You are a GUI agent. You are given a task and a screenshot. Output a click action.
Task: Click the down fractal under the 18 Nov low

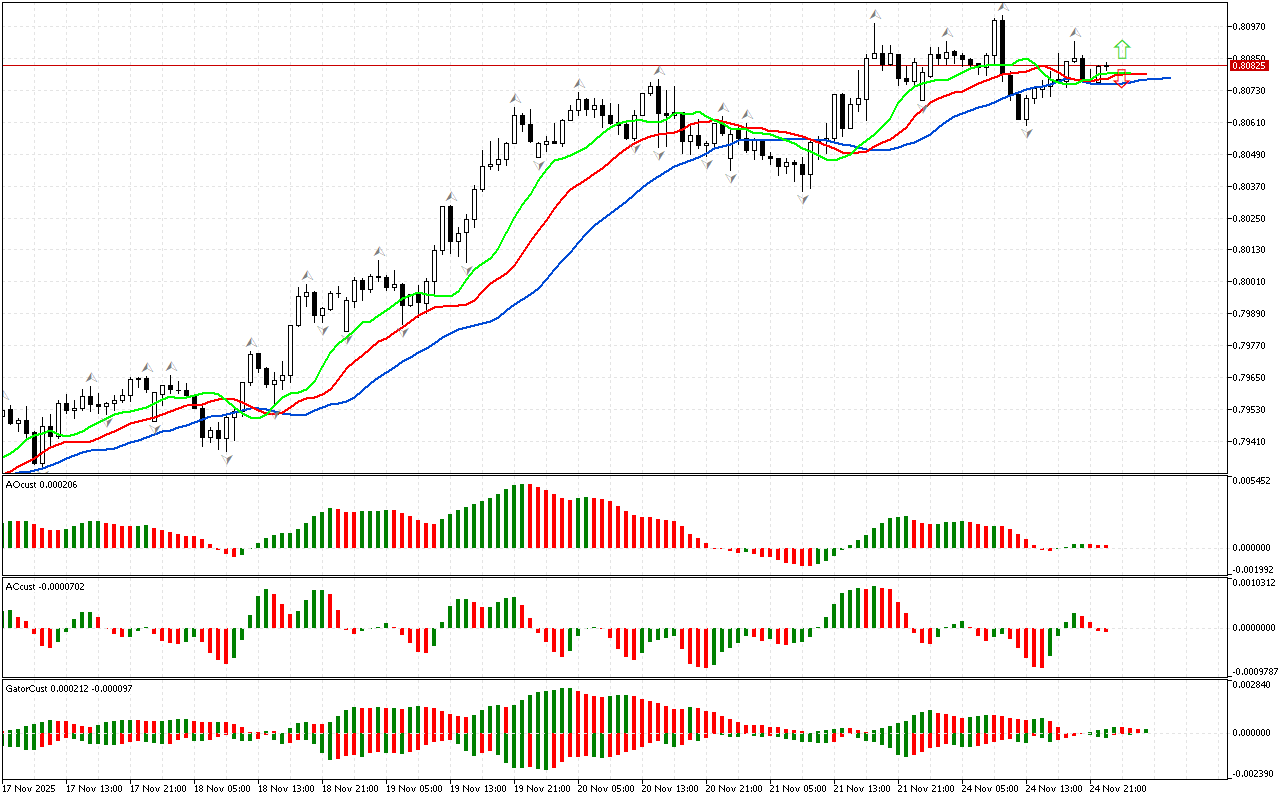click(x=227, y=459)
